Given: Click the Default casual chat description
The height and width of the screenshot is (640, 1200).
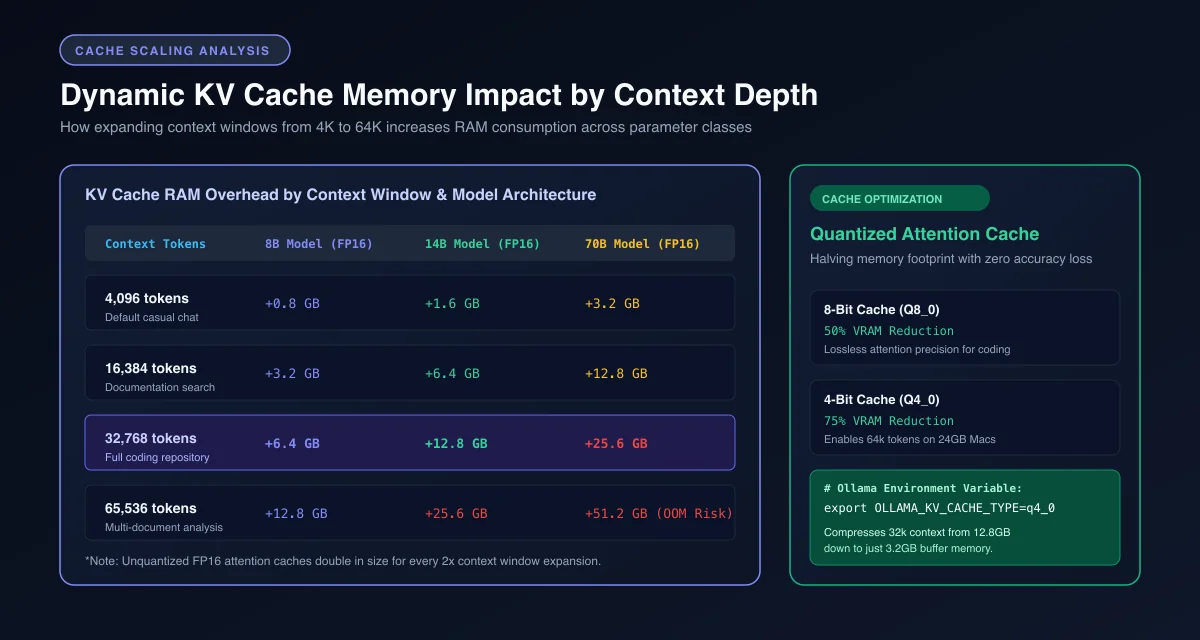Looking at the screenshot, I should click(x=152, y=317).
